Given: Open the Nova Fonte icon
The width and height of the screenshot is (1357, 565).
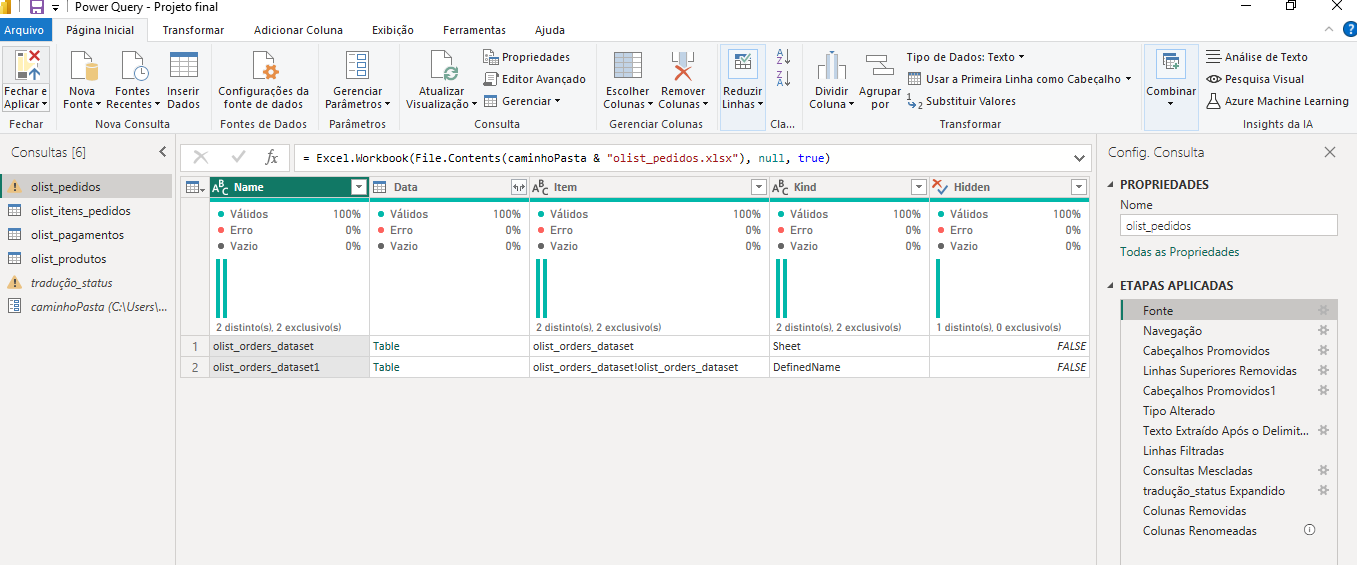Looking at the screenshot, I should point(83,66).
